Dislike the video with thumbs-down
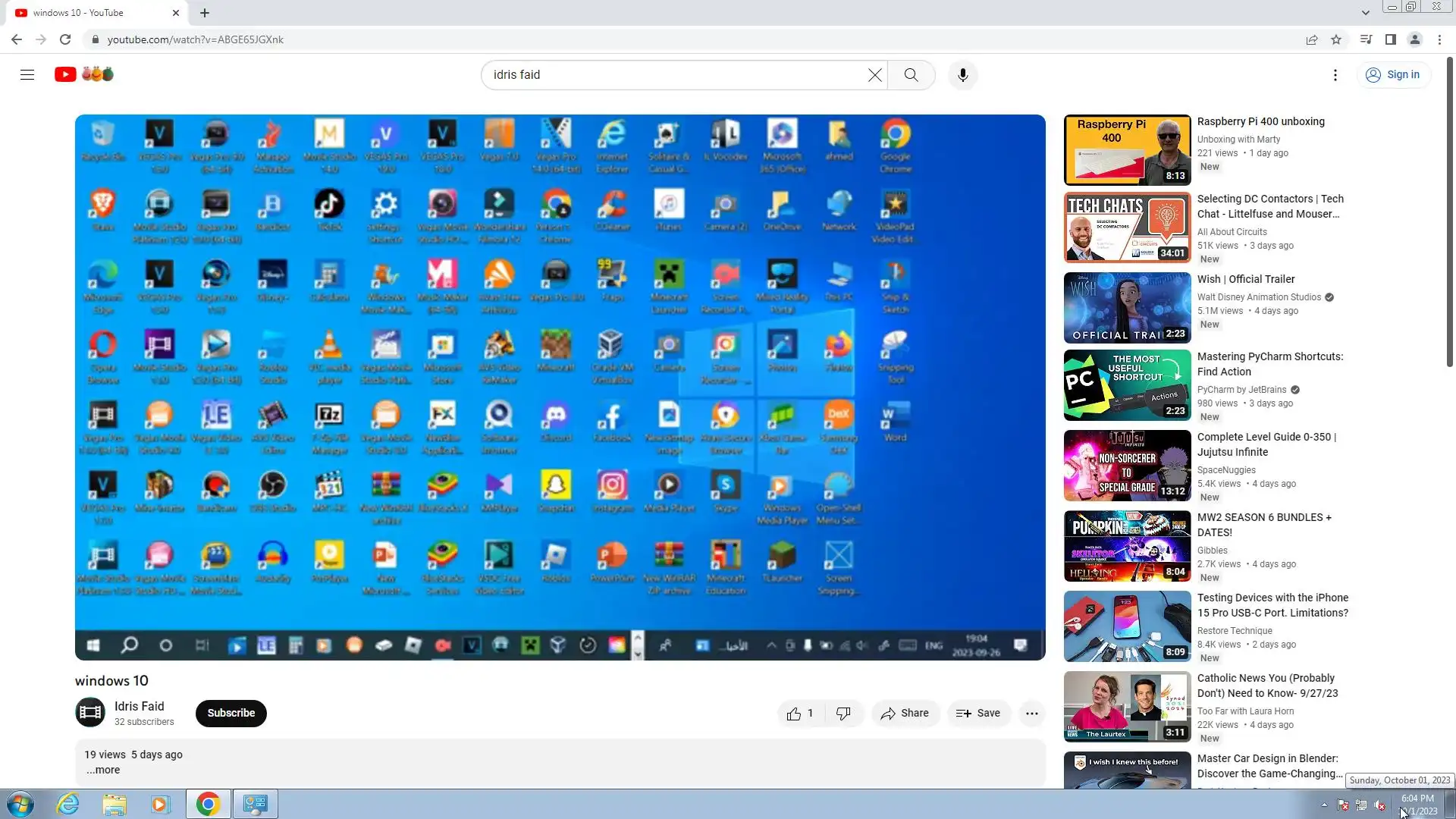The width and height of the screenshot is (1456, 819). click(x=843, y=714)
